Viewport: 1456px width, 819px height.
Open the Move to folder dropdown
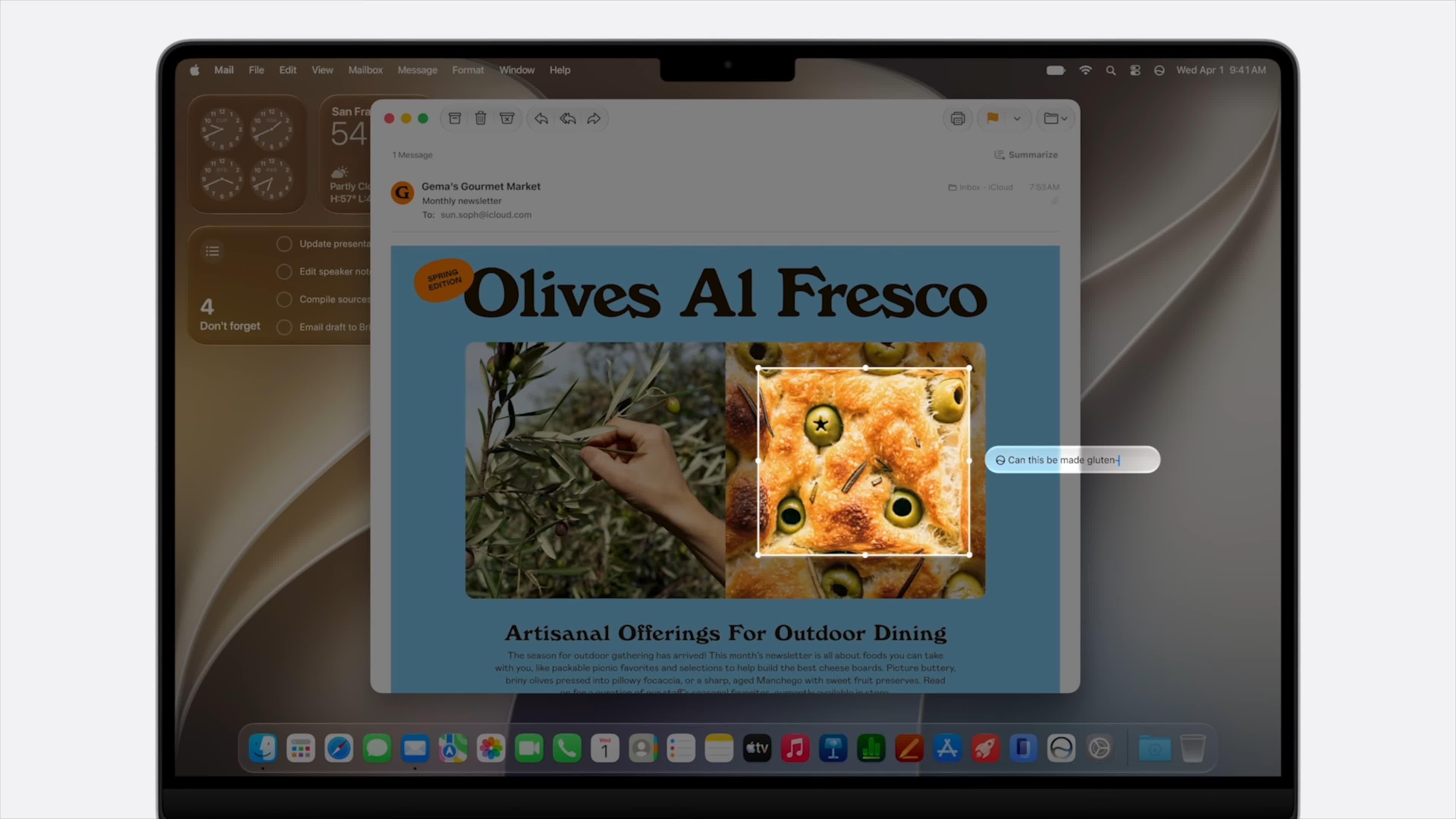(1055, 119)
